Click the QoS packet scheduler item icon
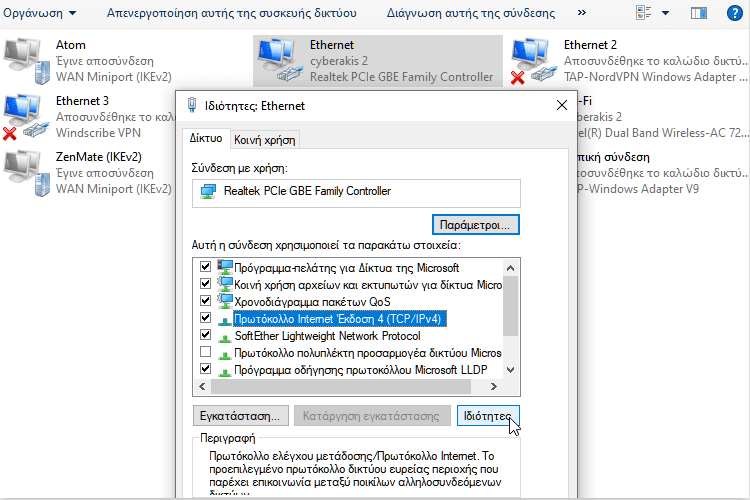The width and height of the screenshot is (750, 500). 225,301
